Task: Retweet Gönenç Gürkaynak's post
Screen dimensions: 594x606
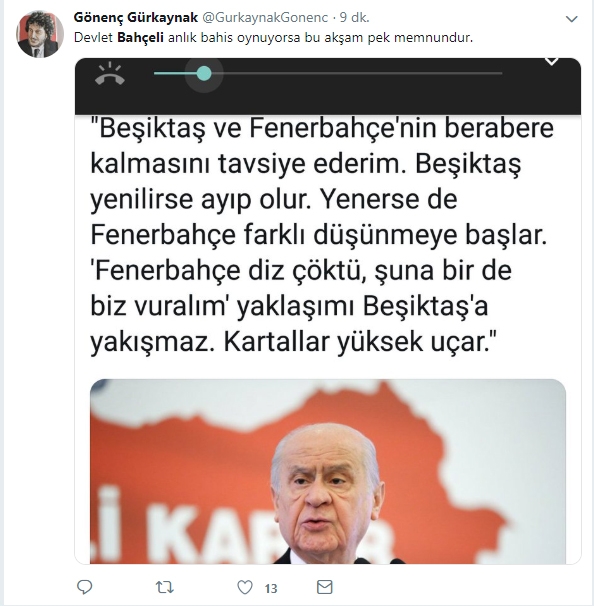Action: [x=165, y=587]
